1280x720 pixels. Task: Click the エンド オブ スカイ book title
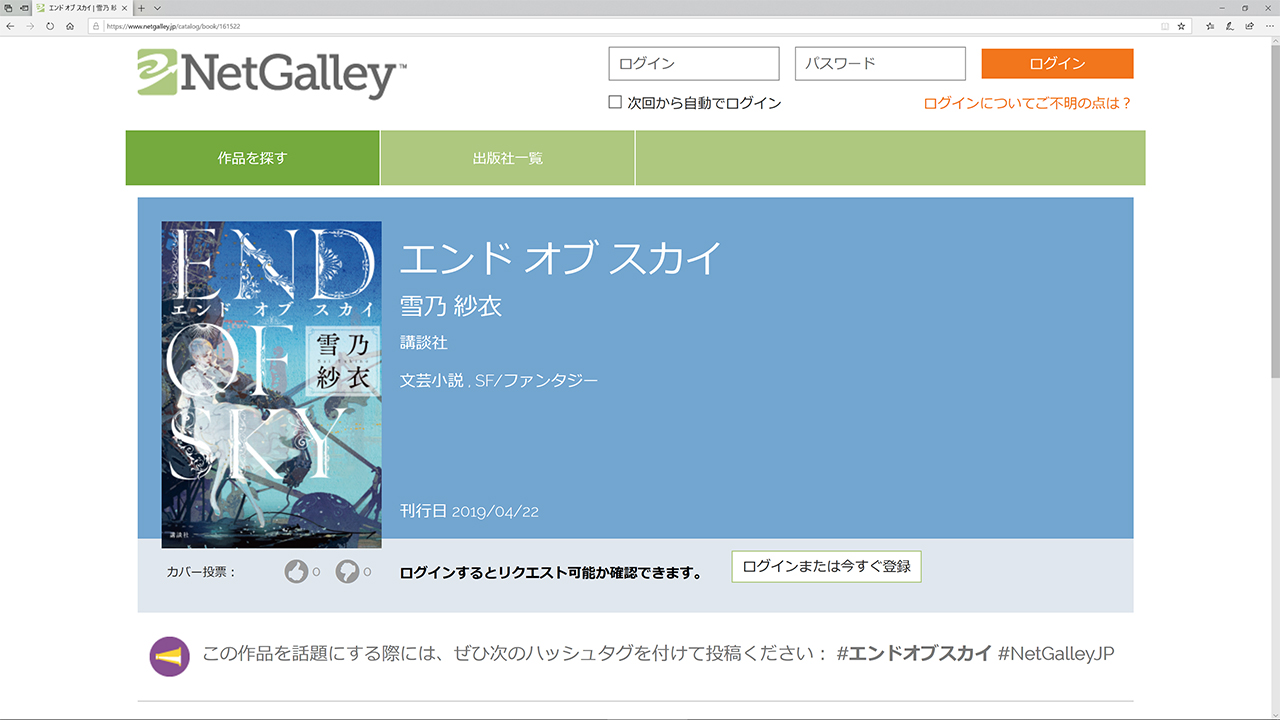(560, 259)
